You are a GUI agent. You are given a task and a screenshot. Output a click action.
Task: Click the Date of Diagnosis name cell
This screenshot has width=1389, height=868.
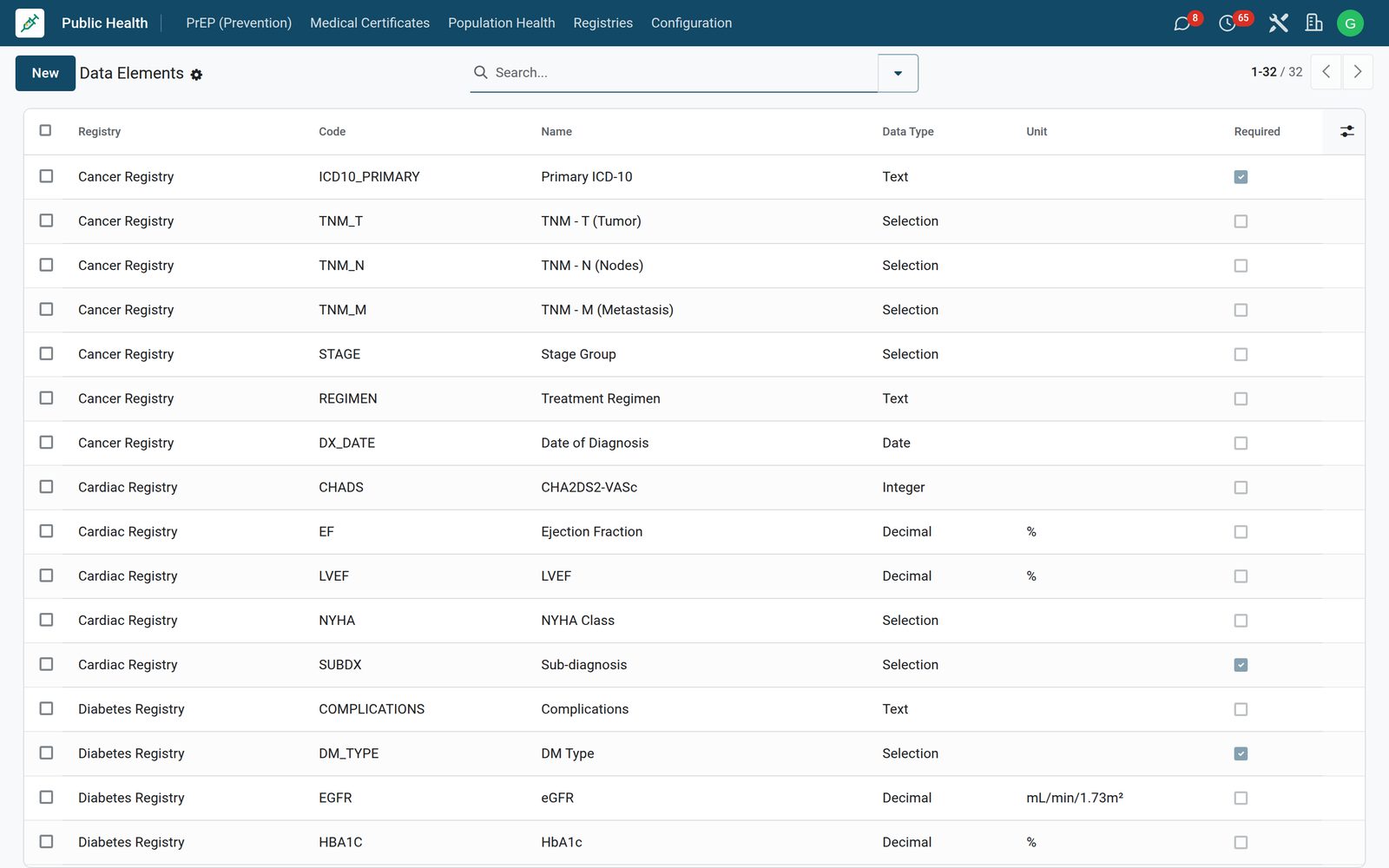[595, 444]
